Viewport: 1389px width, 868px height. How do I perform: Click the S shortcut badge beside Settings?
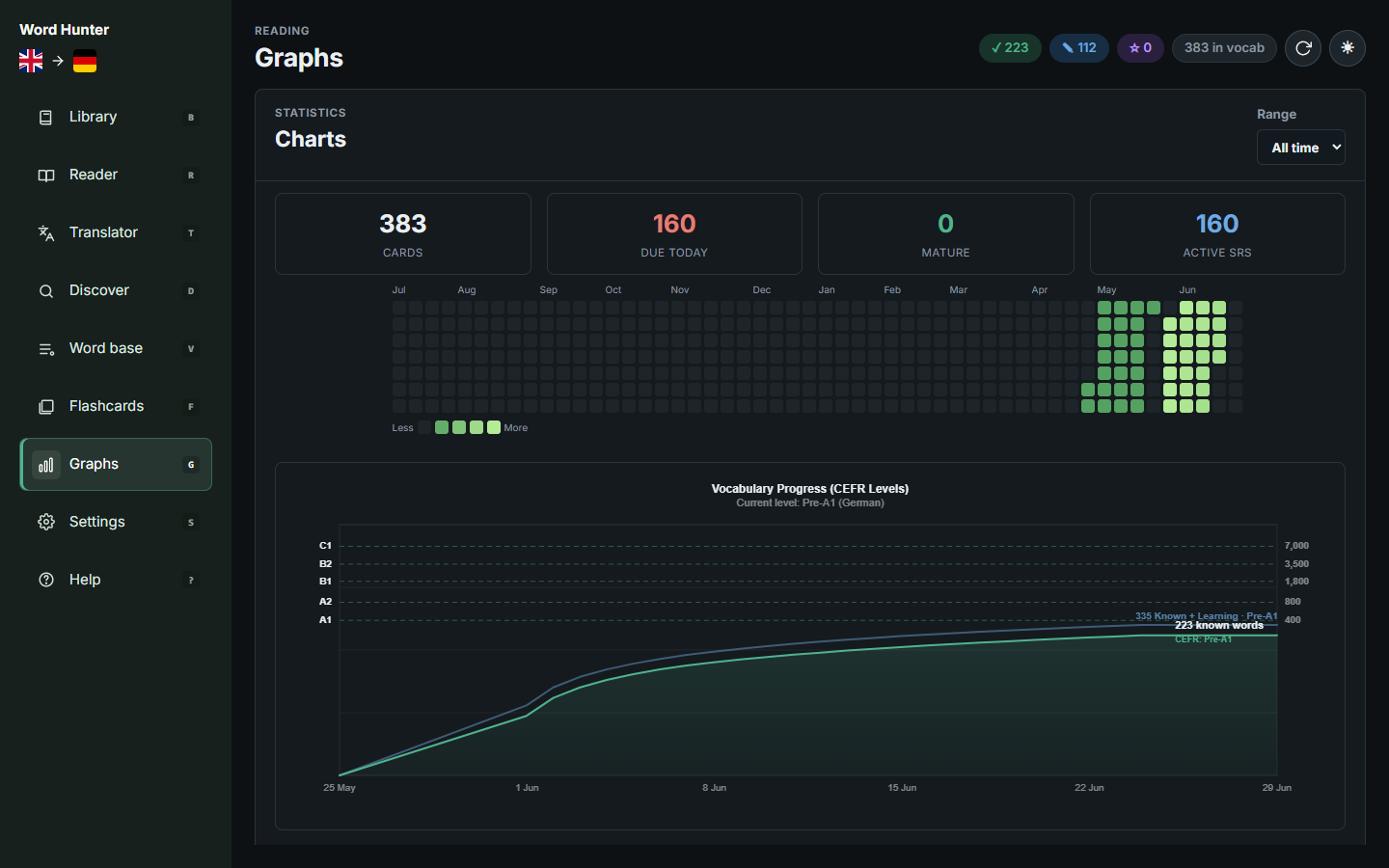click(191, 523)
